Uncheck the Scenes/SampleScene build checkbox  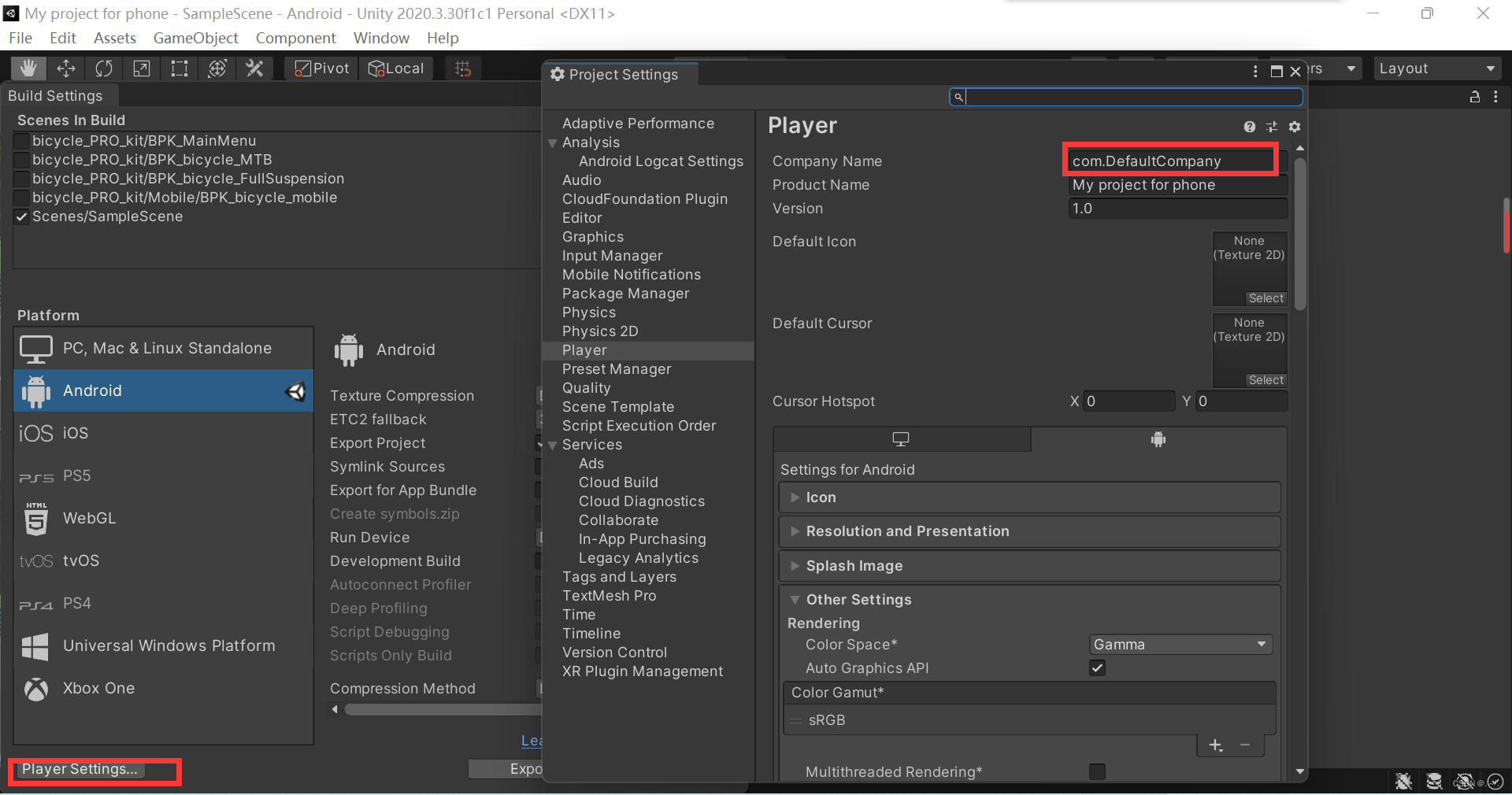[x=21, y=217]
